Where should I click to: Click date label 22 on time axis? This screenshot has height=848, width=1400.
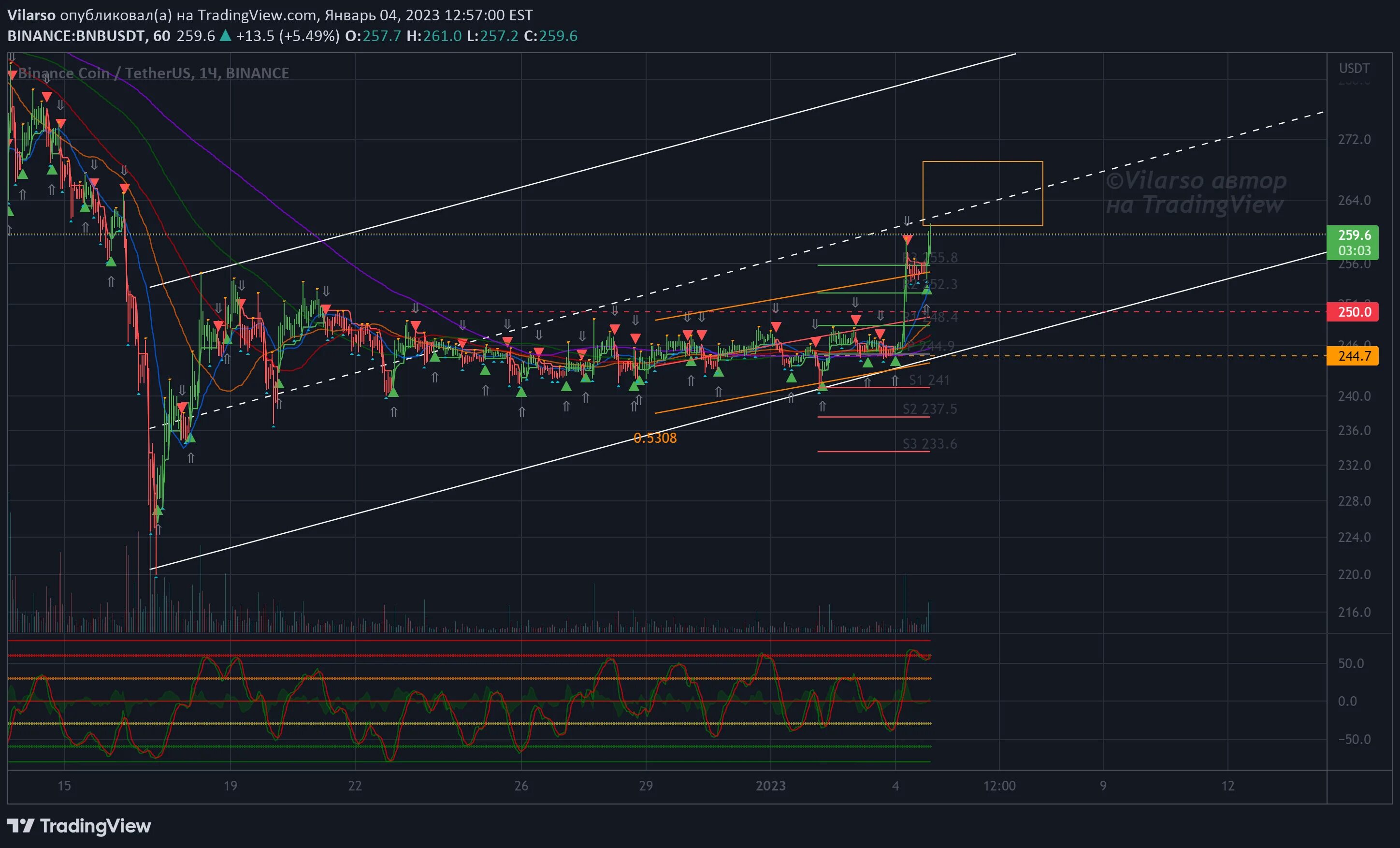coord(355,786)
